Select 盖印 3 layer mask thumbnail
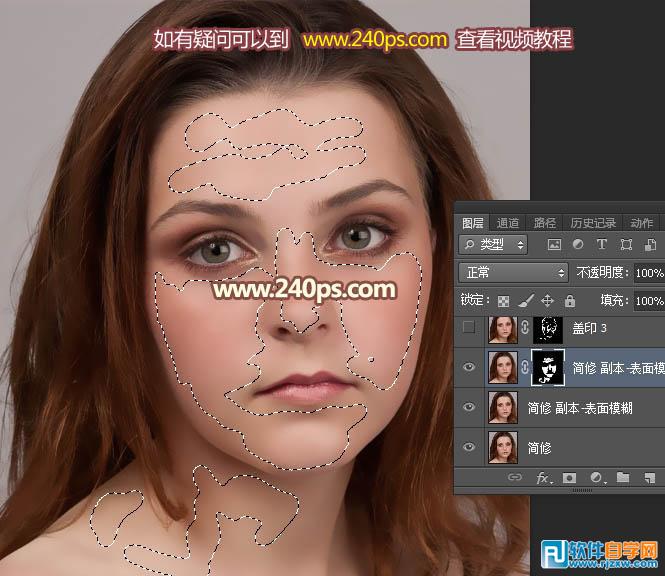 coord(548,329)
